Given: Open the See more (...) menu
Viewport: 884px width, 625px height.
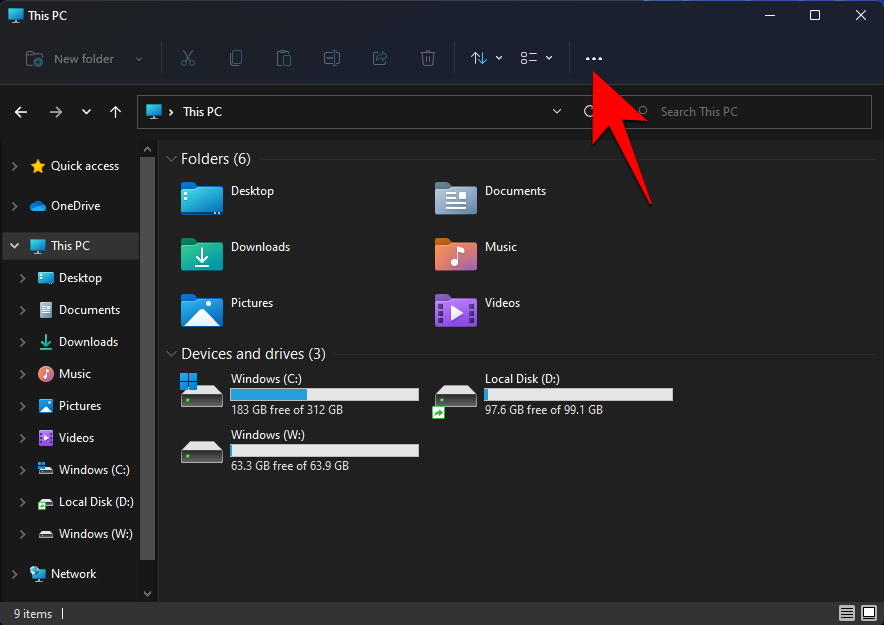Looking at the screenshot, I should pyautogui.click(x=594, y=58).
